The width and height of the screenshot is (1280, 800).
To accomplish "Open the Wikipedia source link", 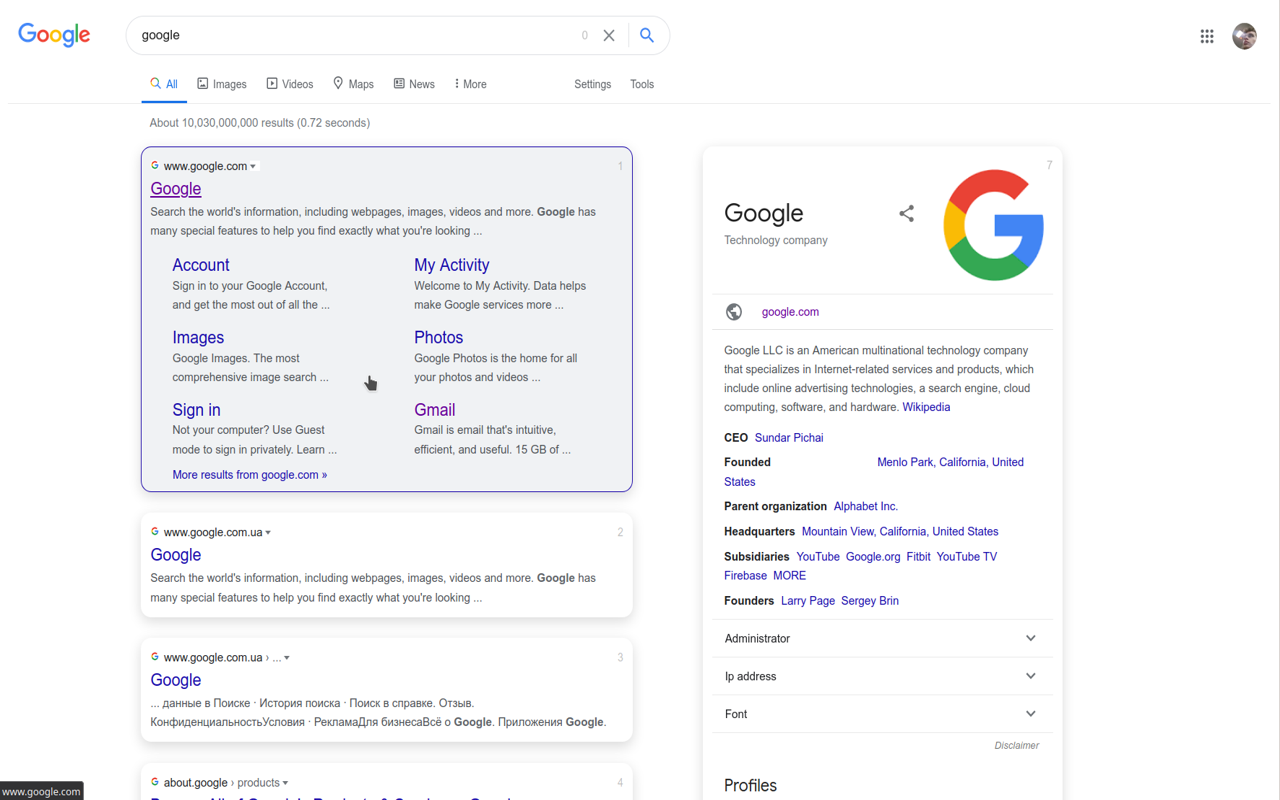I will click(926, 407).
